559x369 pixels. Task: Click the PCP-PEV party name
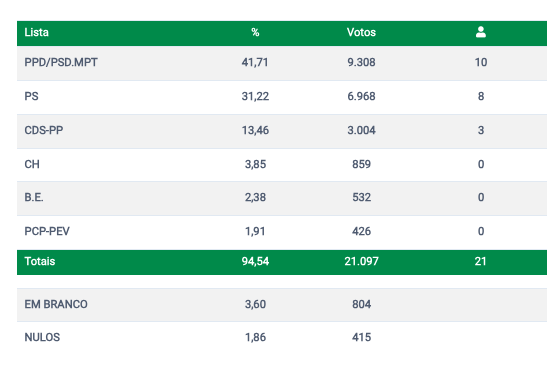47,231
